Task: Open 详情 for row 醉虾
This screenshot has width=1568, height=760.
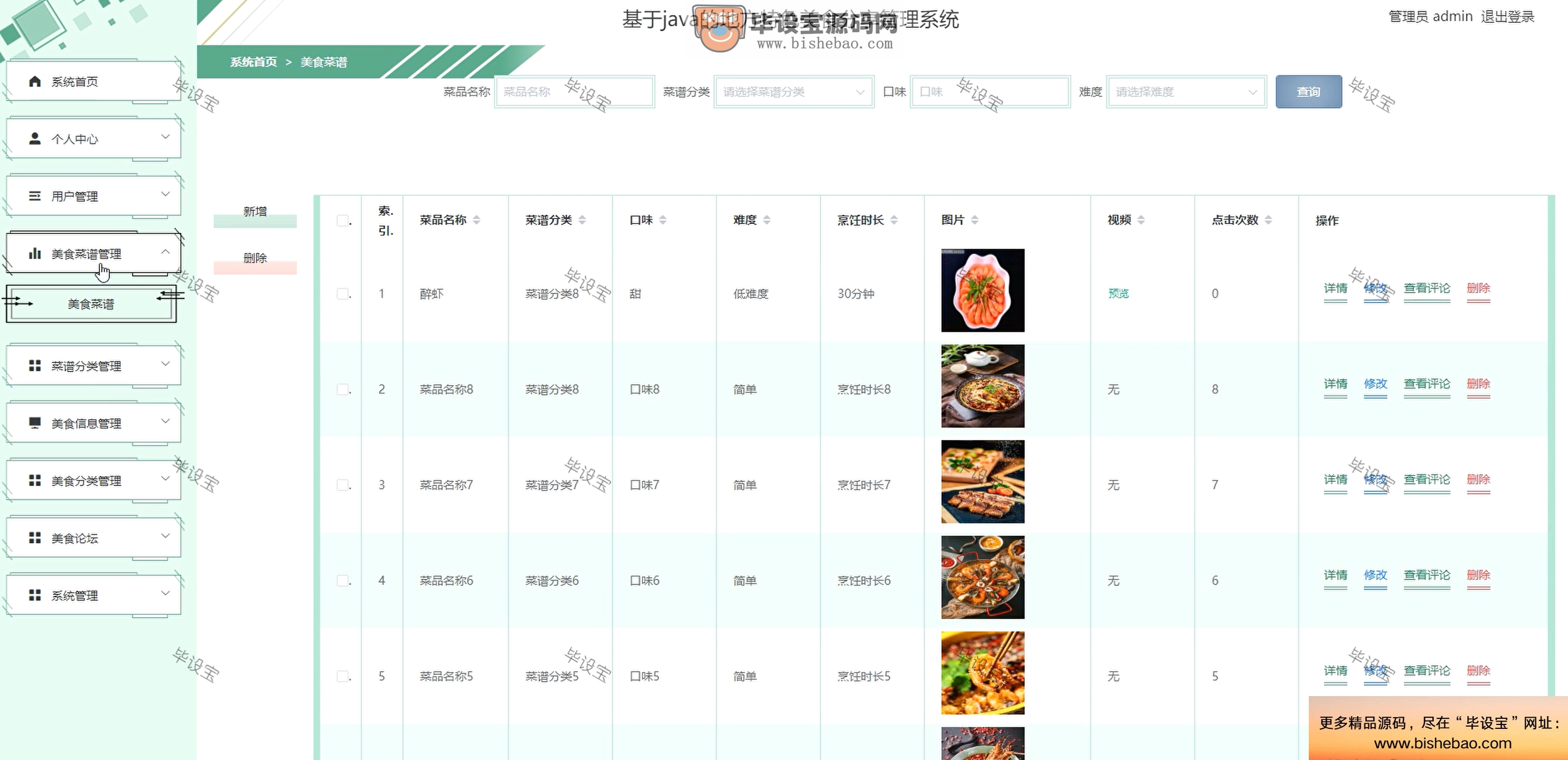Action: (1335, 289)
